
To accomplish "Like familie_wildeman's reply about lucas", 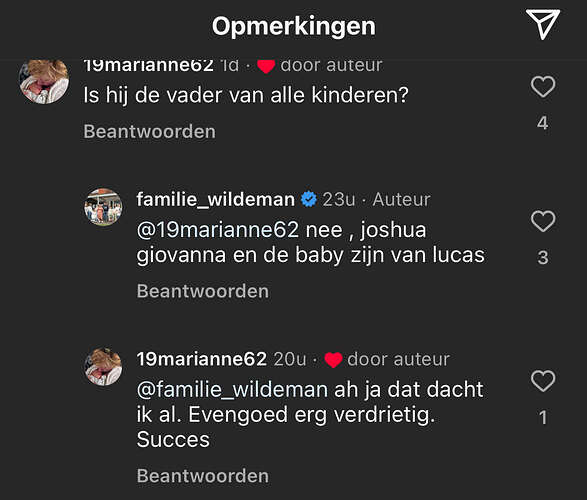I will (x=543, y=221).
